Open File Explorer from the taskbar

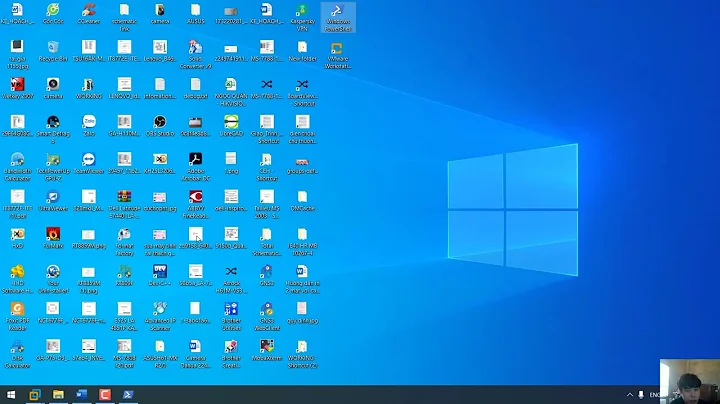tap(58, 394)
